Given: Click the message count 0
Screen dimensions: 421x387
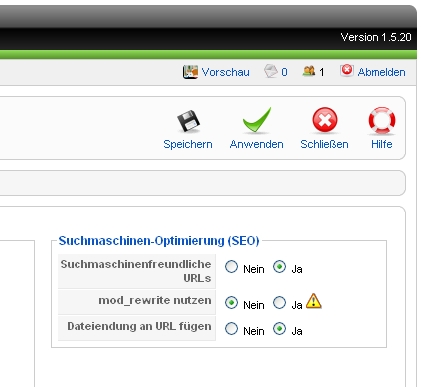Looking at the screenshot, I should click(x=284, y=72).
